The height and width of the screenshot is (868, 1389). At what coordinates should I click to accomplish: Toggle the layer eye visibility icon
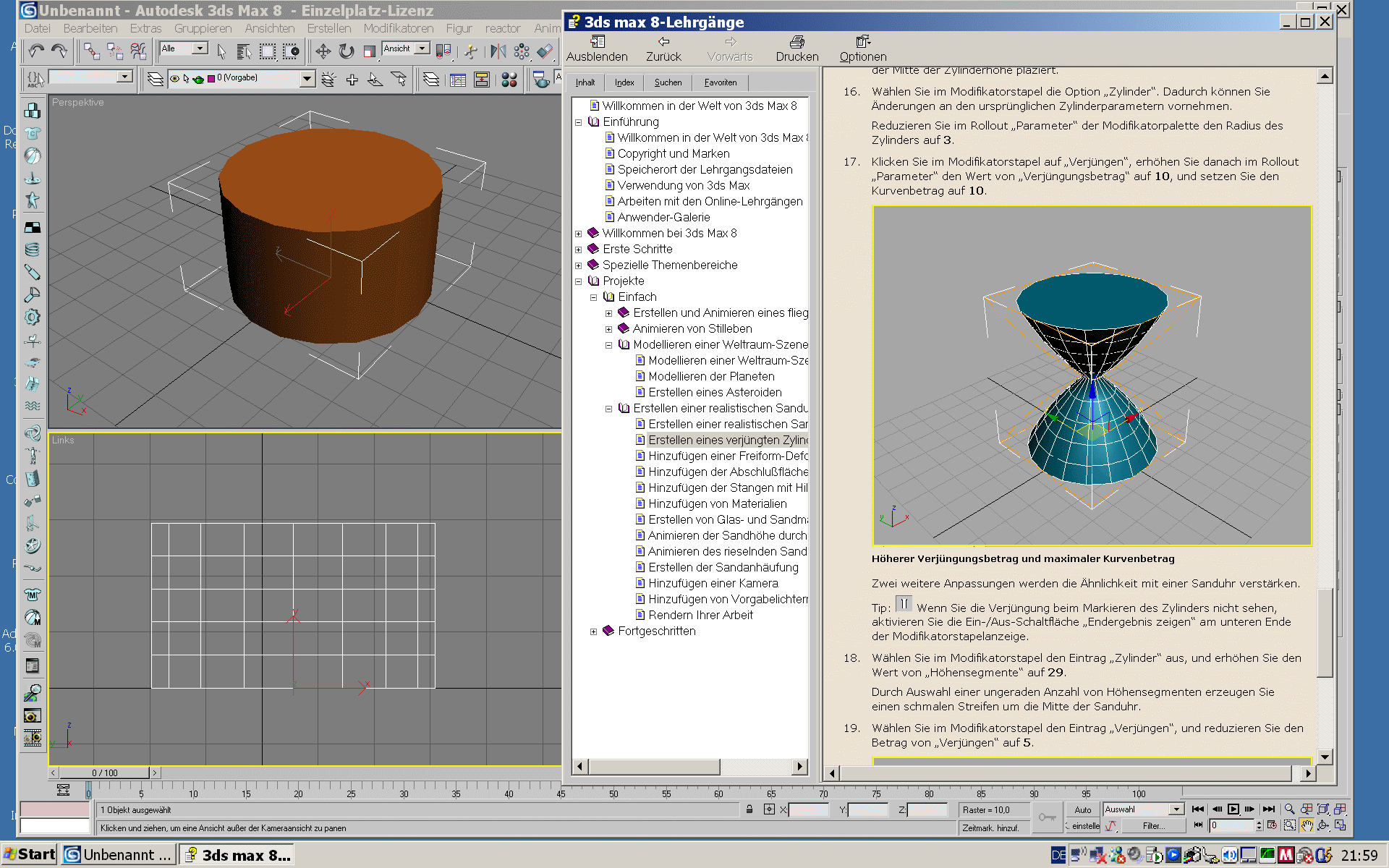click(x=174, y=79)
